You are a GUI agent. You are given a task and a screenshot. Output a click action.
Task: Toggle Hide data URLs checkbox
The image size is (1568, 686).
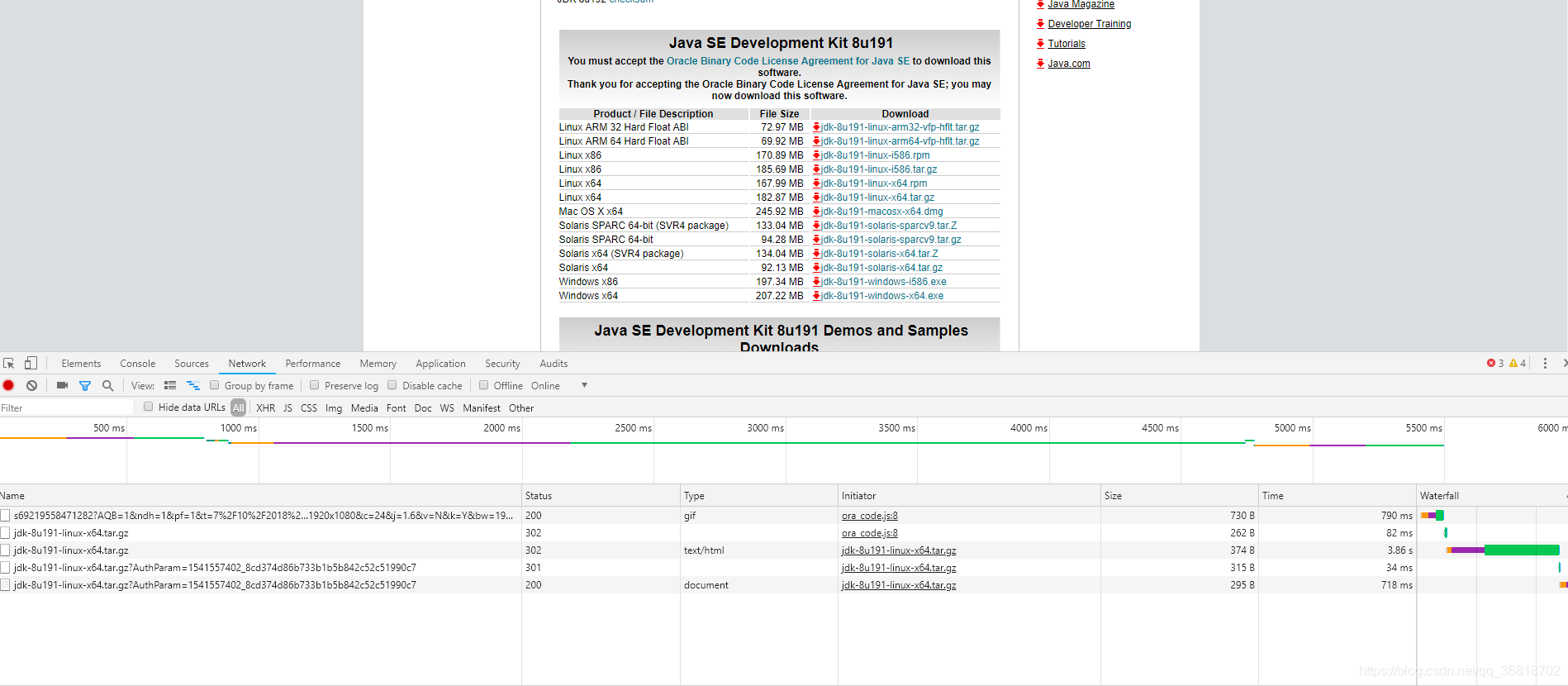click(148, 407)
